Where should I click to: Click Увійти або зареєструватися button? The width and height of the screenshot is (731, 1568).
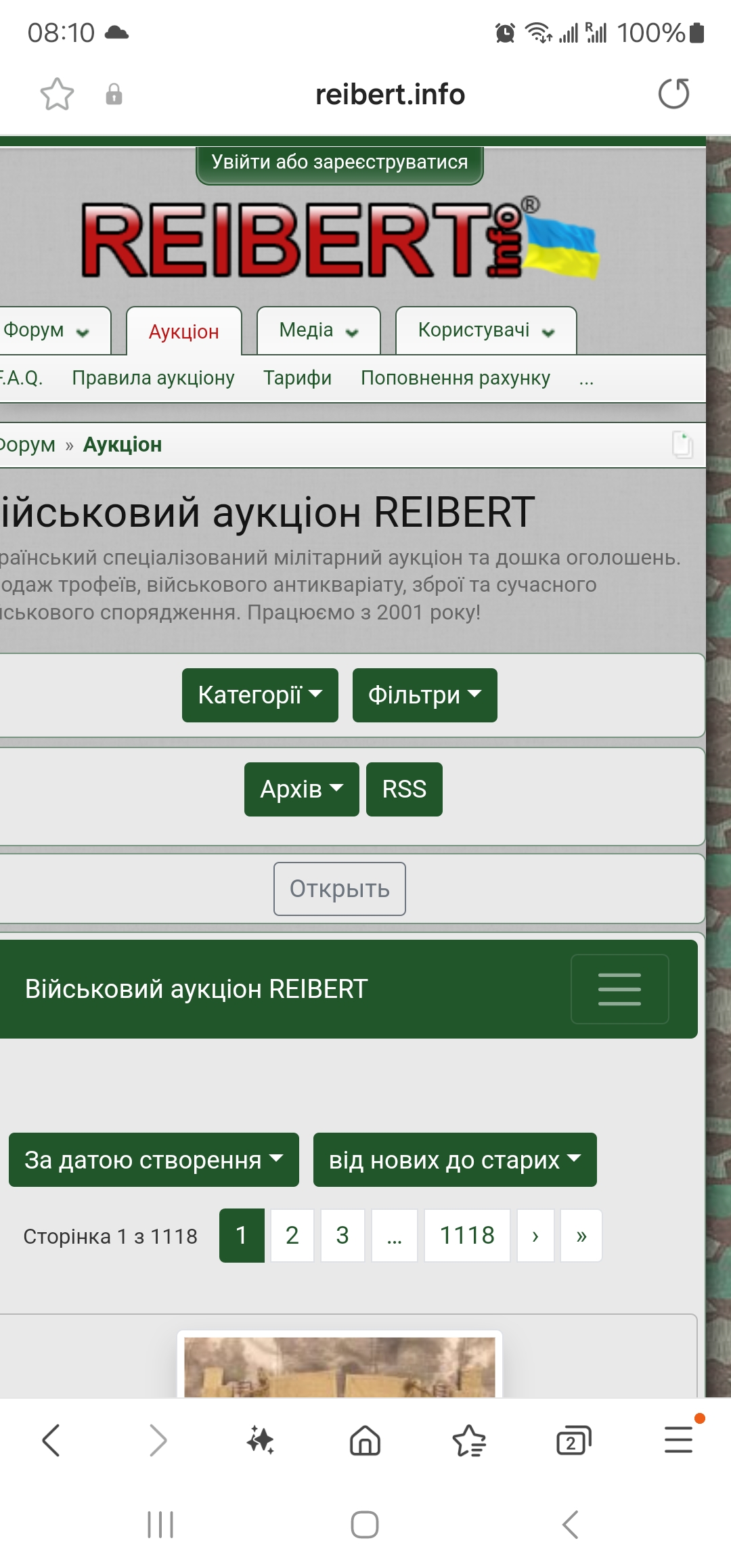tap(340, 162)
